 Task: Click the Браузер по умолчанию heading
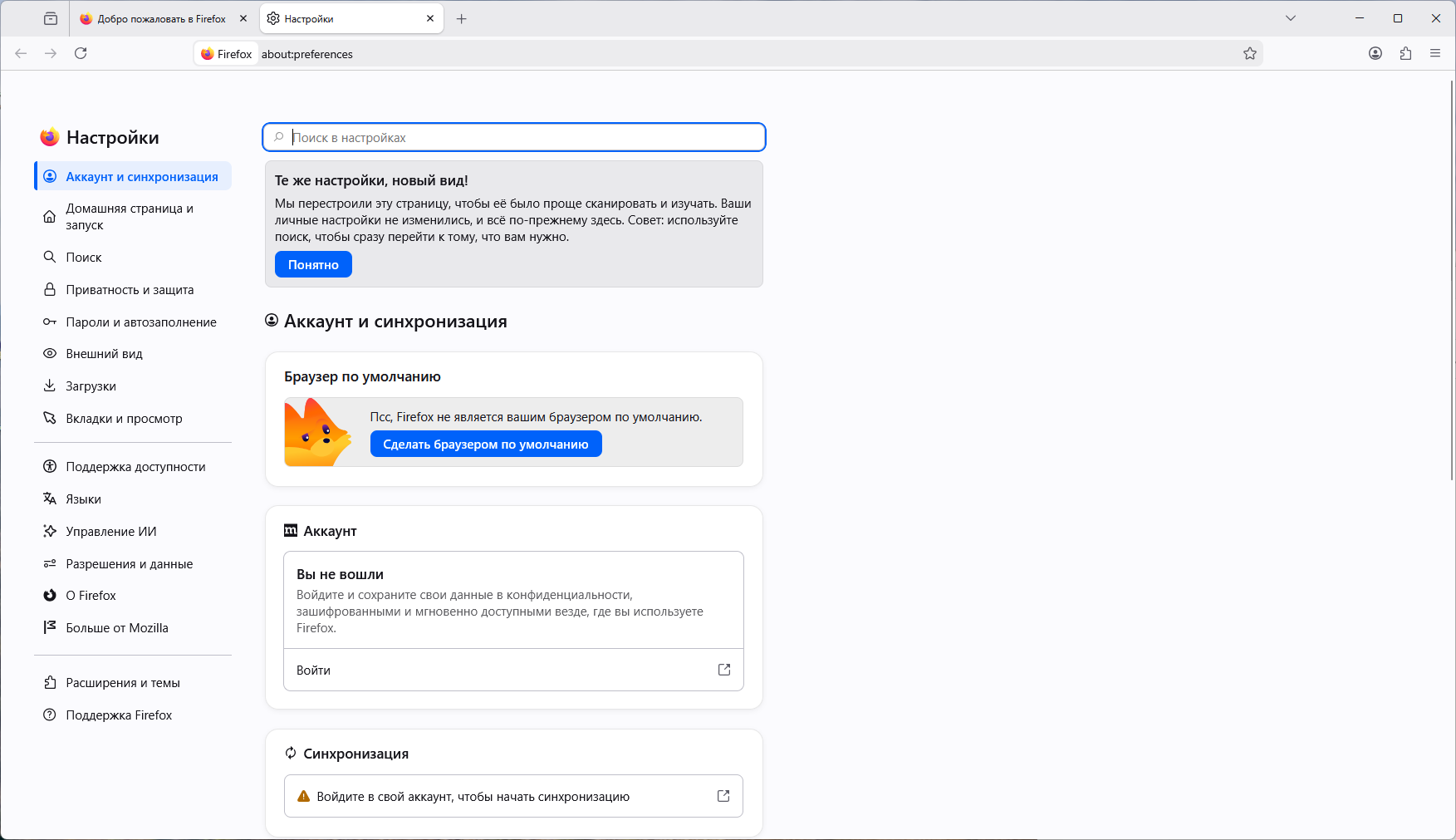click(x=362, y=376)
